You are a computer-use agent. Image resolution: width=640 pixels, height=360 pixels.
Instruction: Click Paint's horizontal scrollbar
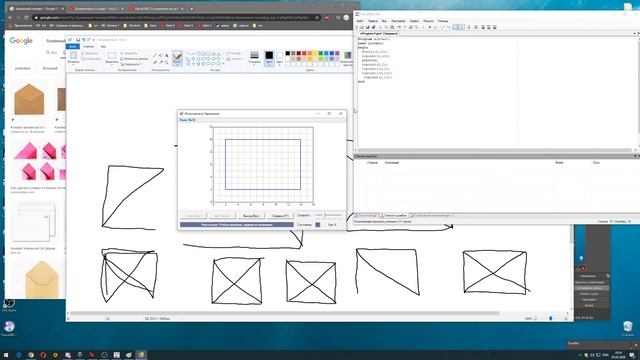click(x=284, y=313)
